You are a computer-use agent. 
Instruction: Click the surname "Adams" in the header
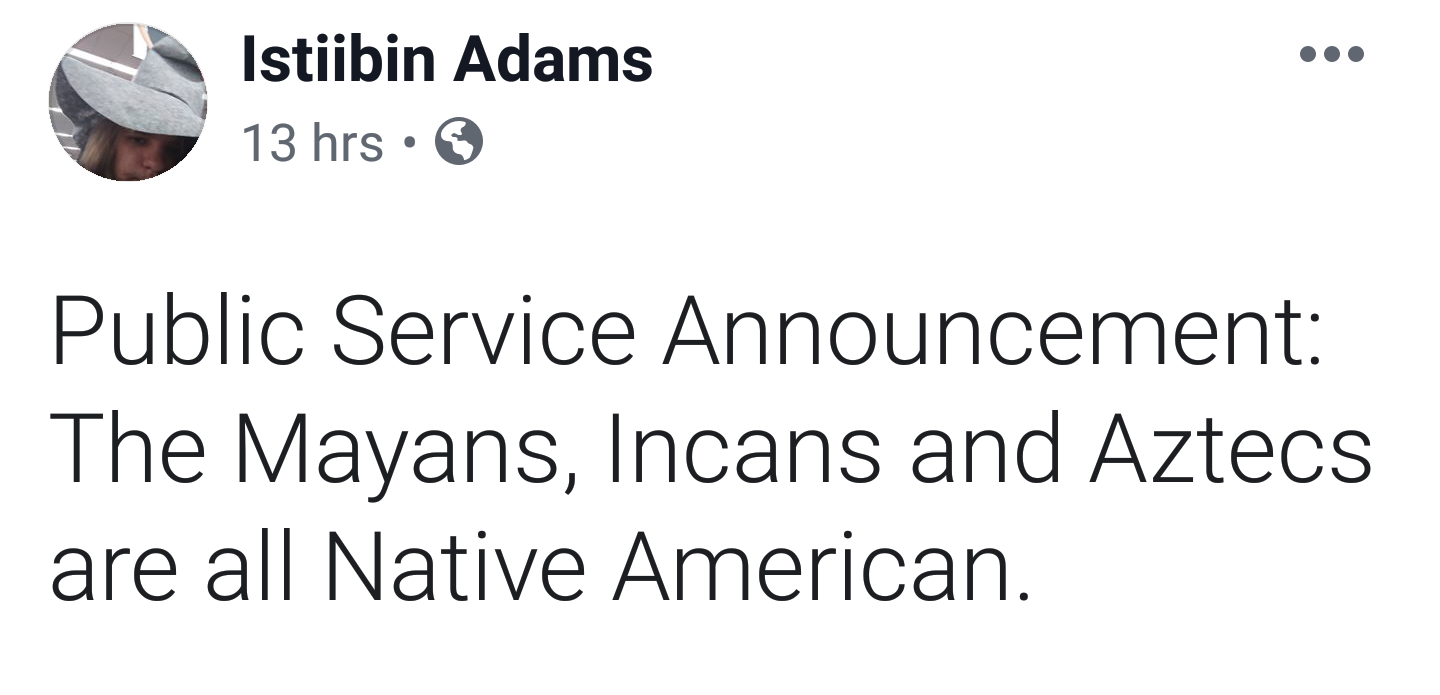click(552, 60)
